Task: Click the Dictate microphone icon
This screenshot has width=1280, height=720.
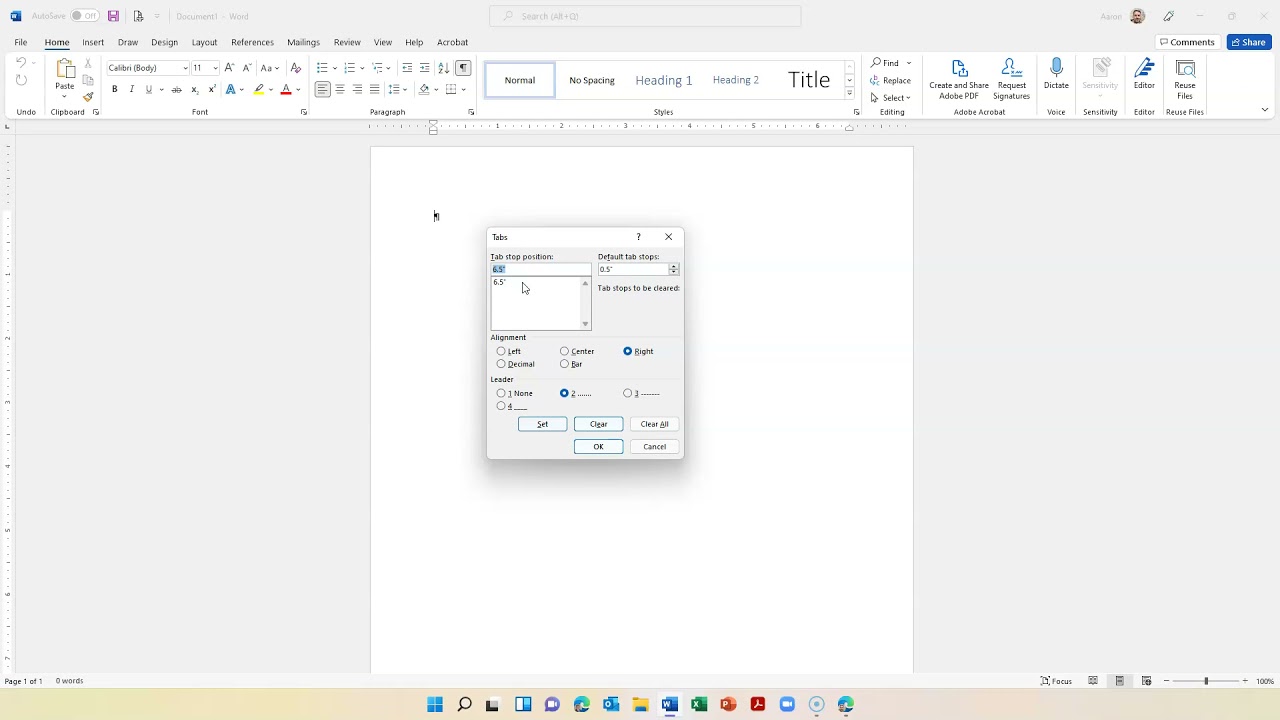Action: tap(1056, 68)
